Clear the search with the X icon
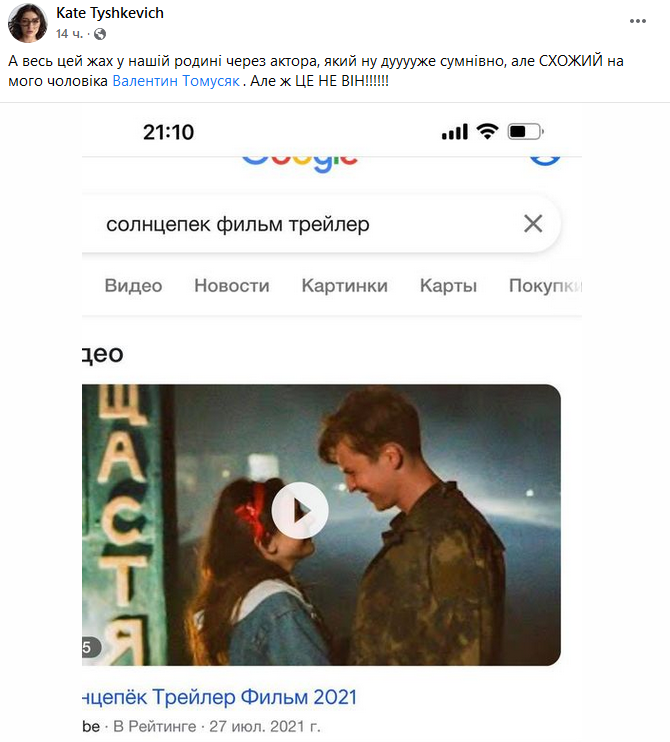Screen dimensions: 670x742 533,223
